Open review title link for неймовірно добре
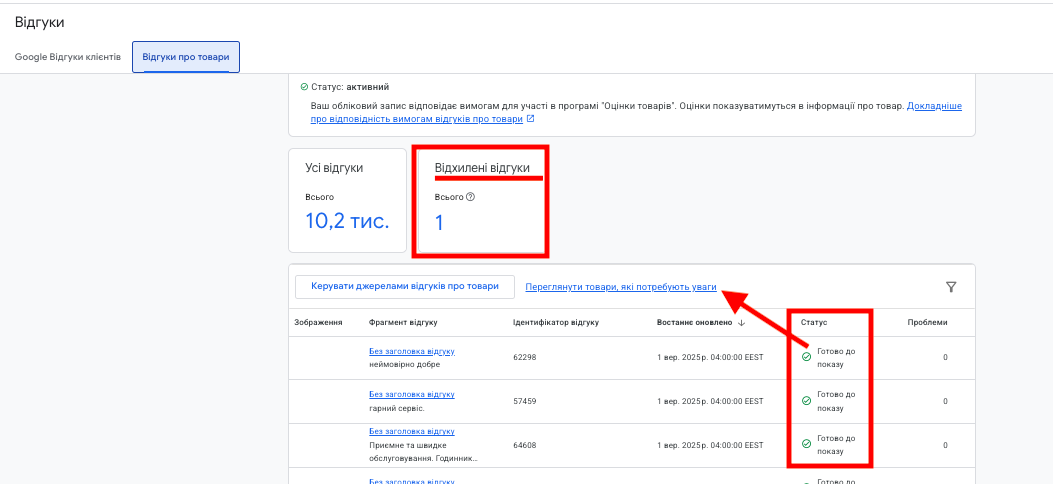Screen dimensions: 1053x484 (x=412, y=351)
